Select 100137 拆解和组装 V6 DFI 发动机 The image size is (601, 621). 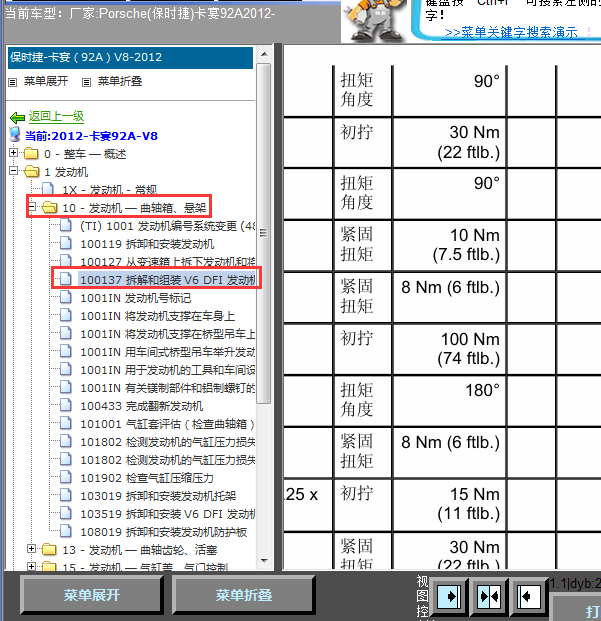[167, 280]
